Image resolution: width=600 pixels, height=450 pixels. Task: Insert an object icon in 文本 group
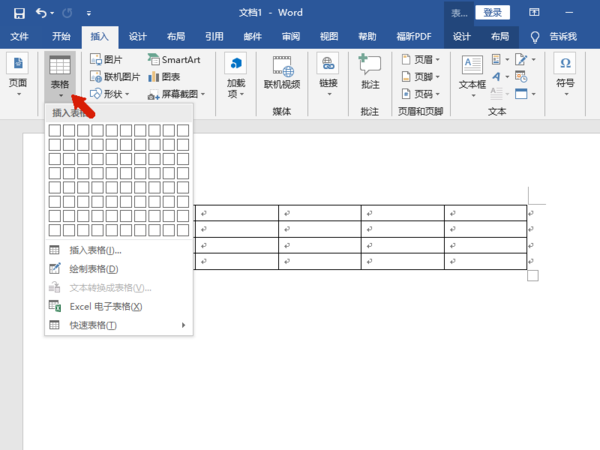[525, 94]
